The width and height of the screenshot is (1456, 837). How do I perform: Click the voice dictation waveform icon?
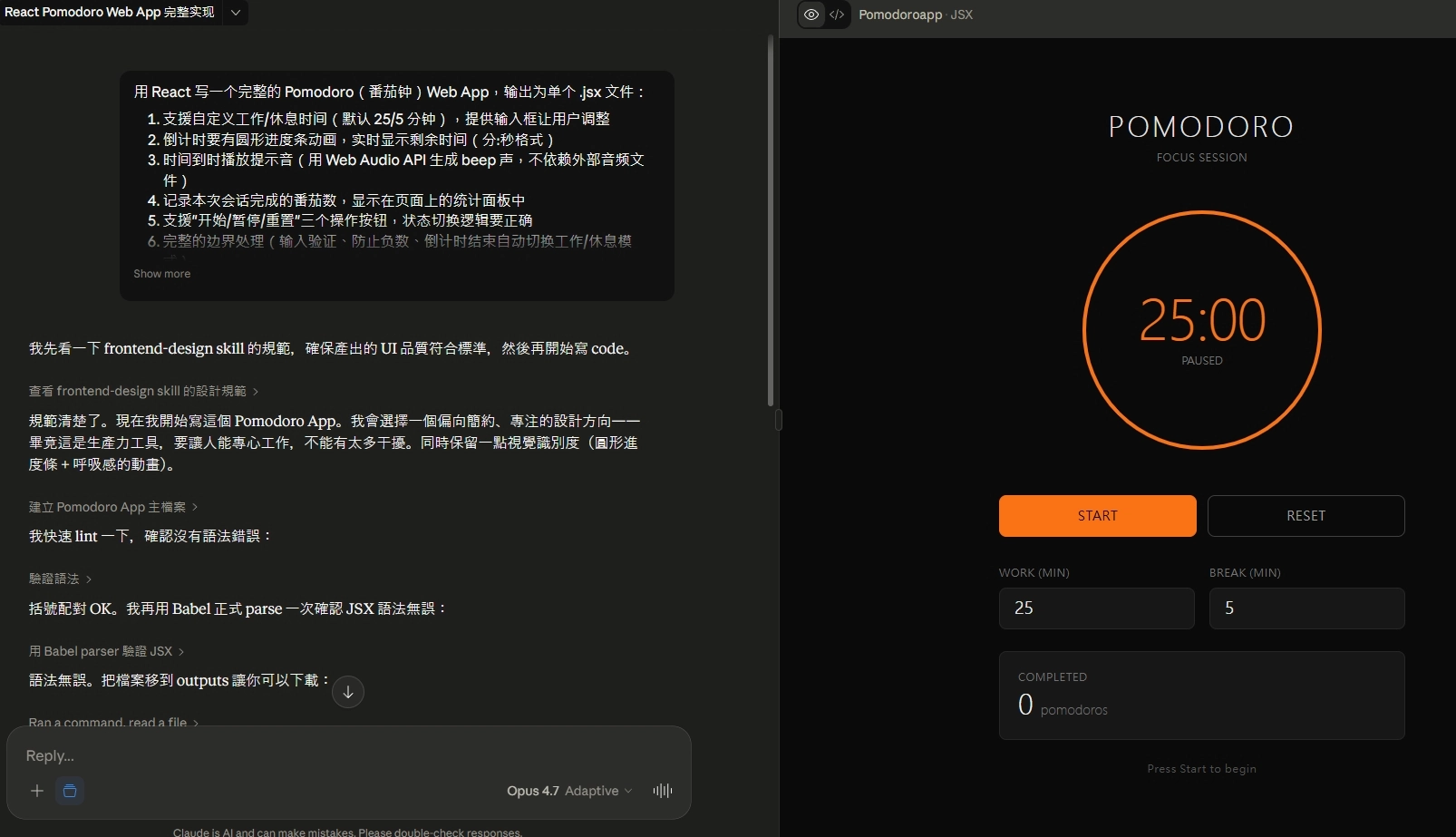click(x=662, y=791)
